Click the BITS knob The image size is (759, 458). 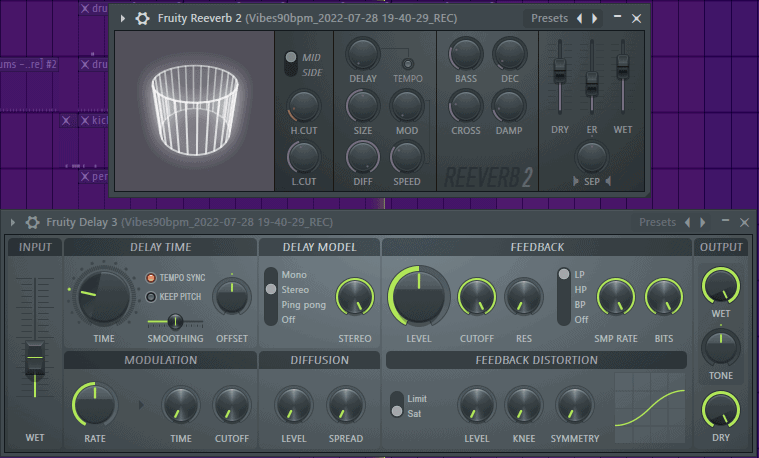click(x=664, y=296)
